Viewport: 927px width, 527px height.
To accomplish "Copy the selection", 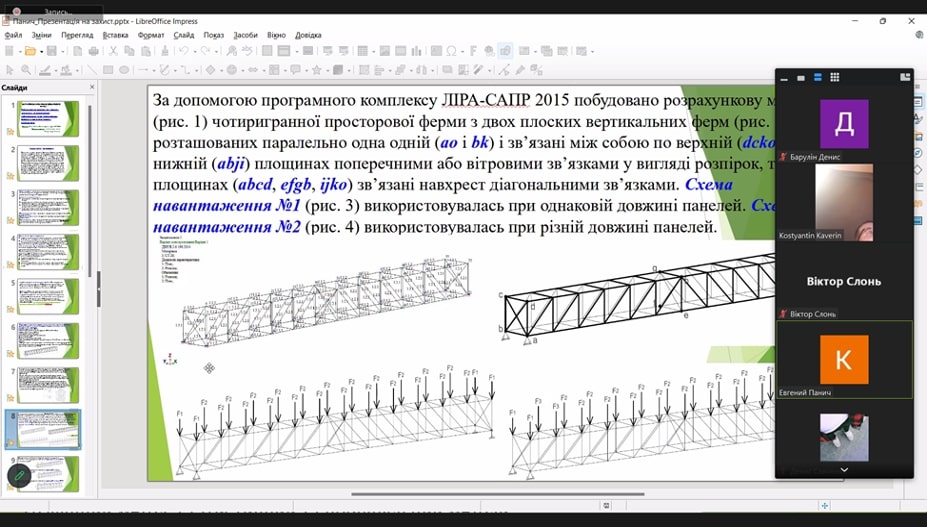I will [129, 51].
